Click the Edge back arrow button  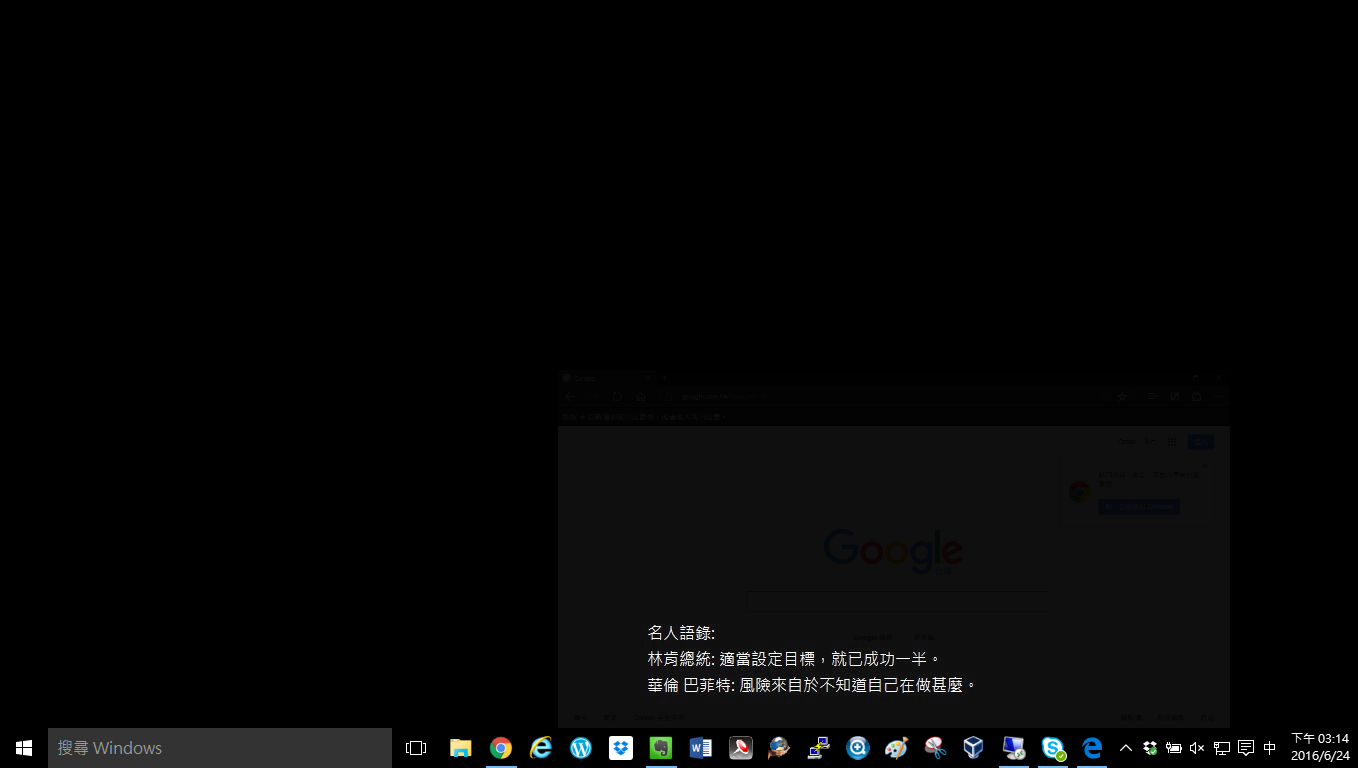(570, 397)
